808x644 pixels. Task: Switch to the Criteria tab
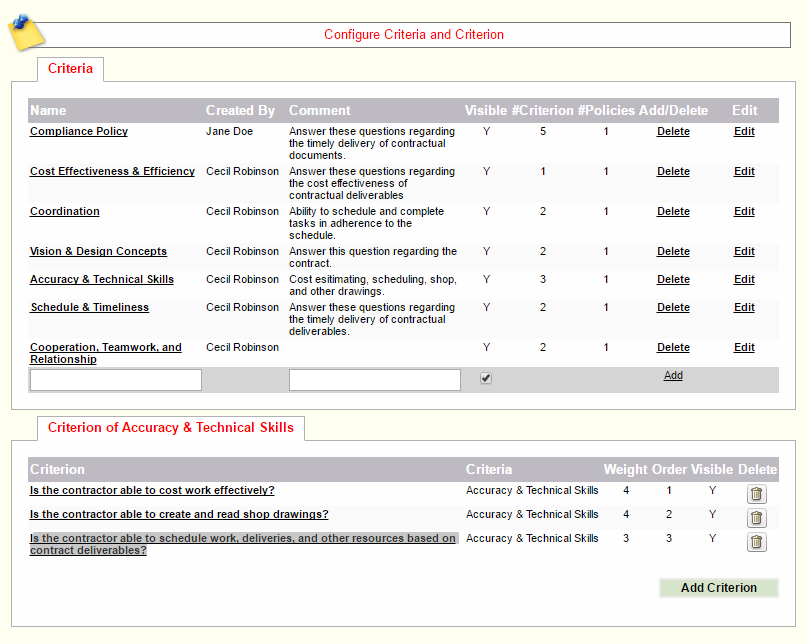(x=70, y=69)
